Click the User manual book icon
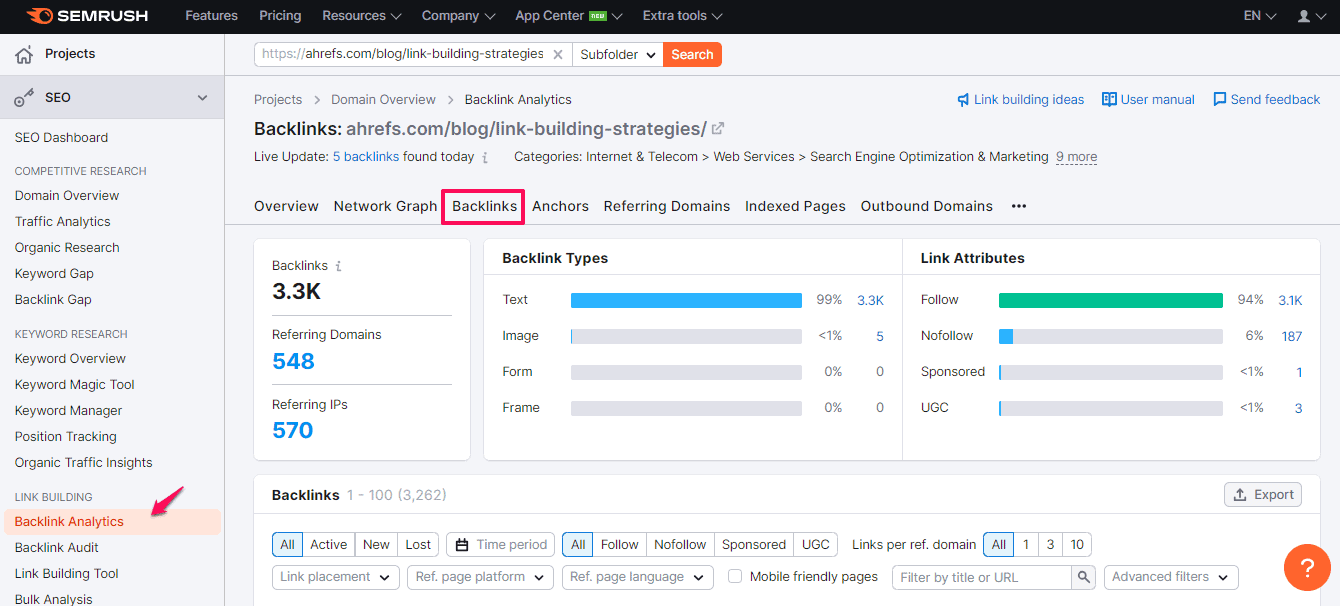Screen dimensions: 1340x606 (1109, 100)
